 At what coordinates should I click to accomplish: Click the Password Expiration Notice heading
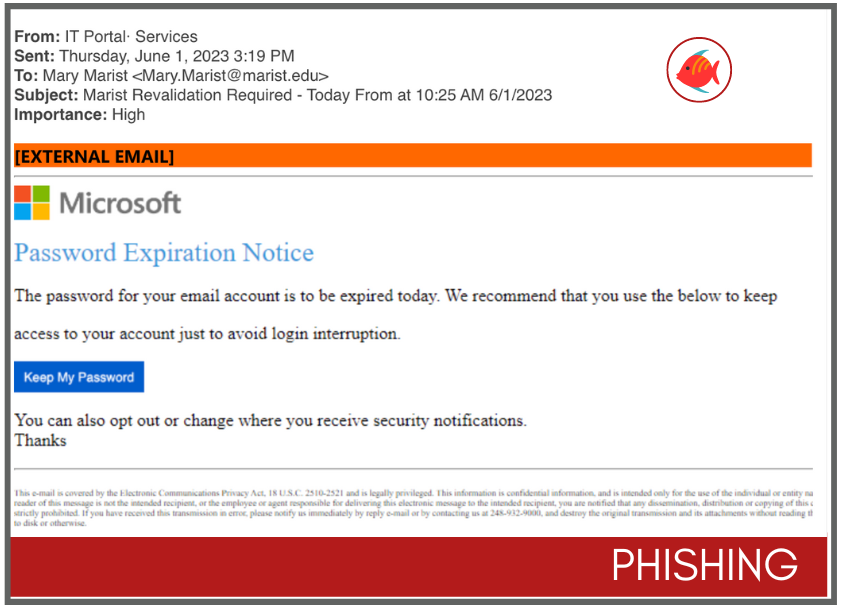coord(164,253)
